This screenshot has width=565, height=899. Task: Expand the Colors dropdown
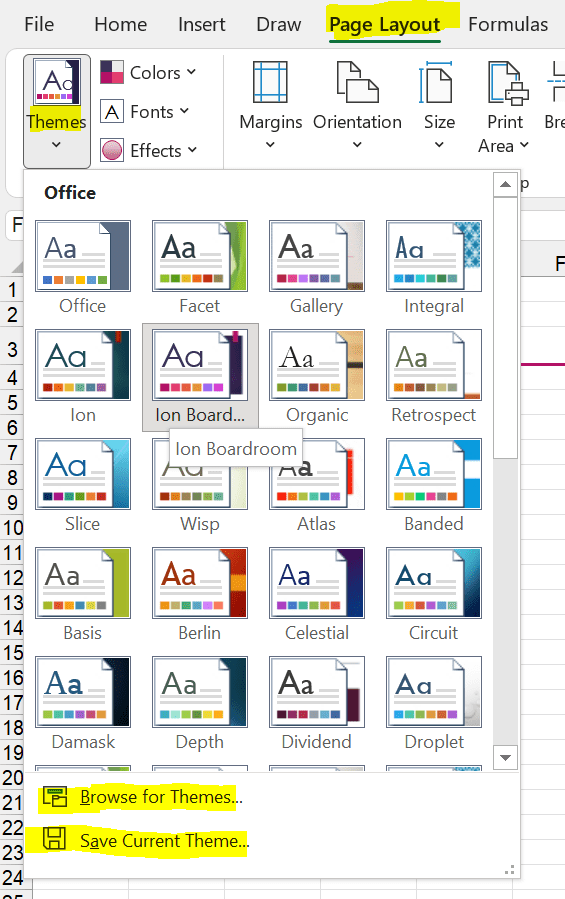(149, 73)
